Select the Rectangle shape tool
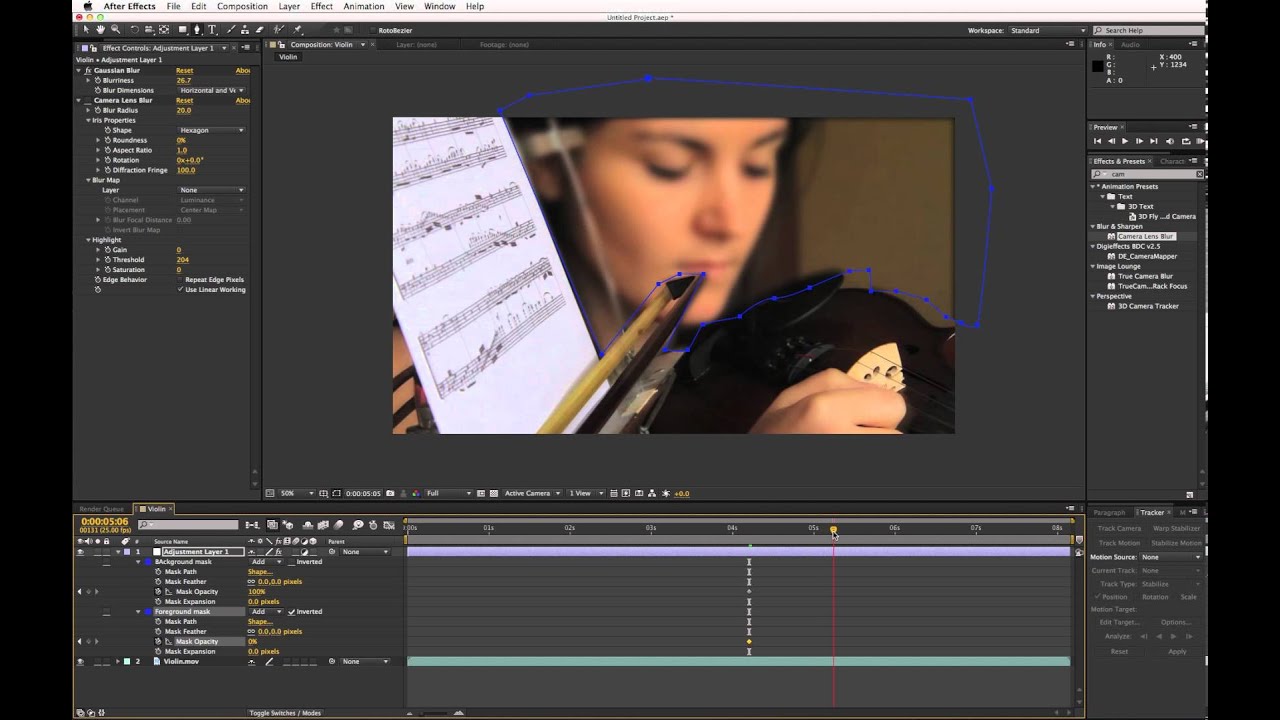 tap(183, 30)
